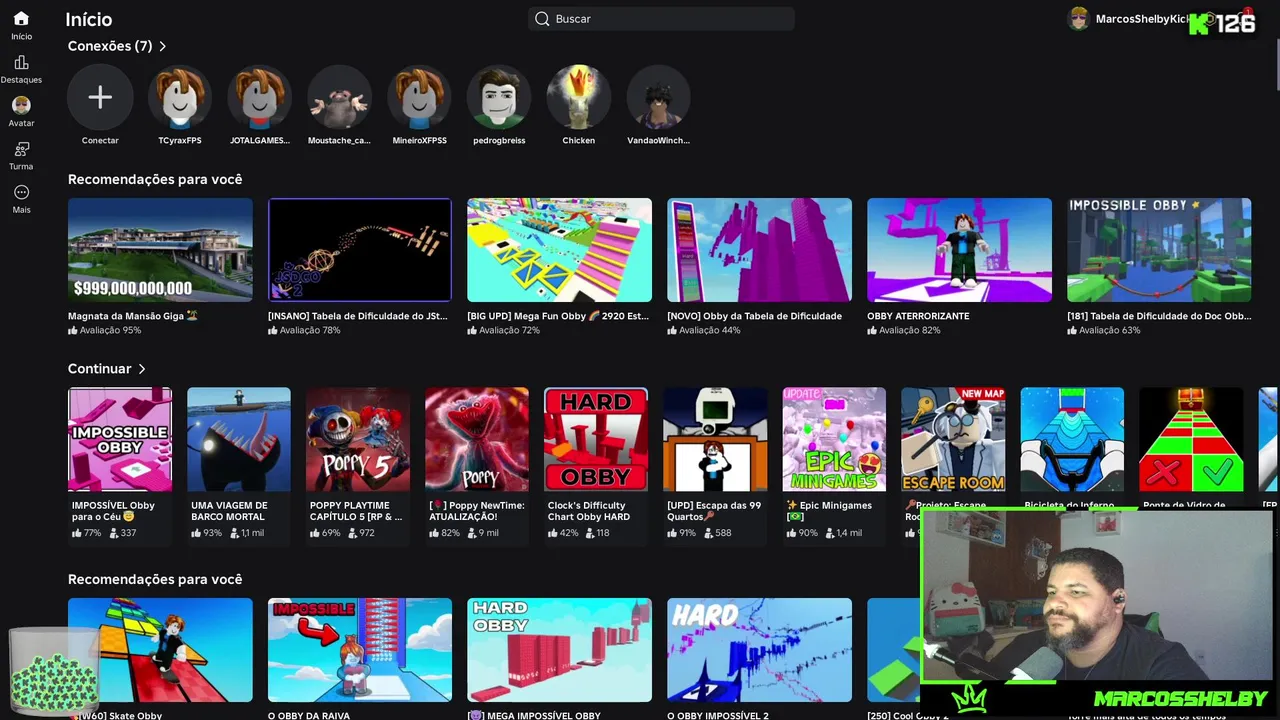This screenshot has width=1280, height=720.
Task: Open O OBBY IMPOSSÍVEL 2 thumbnail
Action: click(x=759, y=650)
